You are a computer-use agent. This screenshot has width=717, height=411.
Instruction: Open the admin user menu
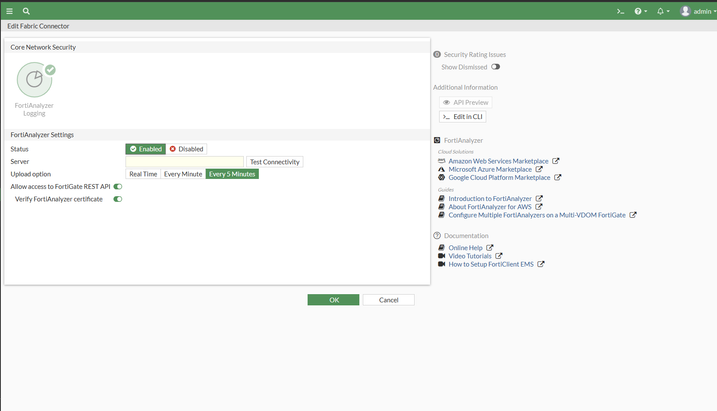coord(698,11)
